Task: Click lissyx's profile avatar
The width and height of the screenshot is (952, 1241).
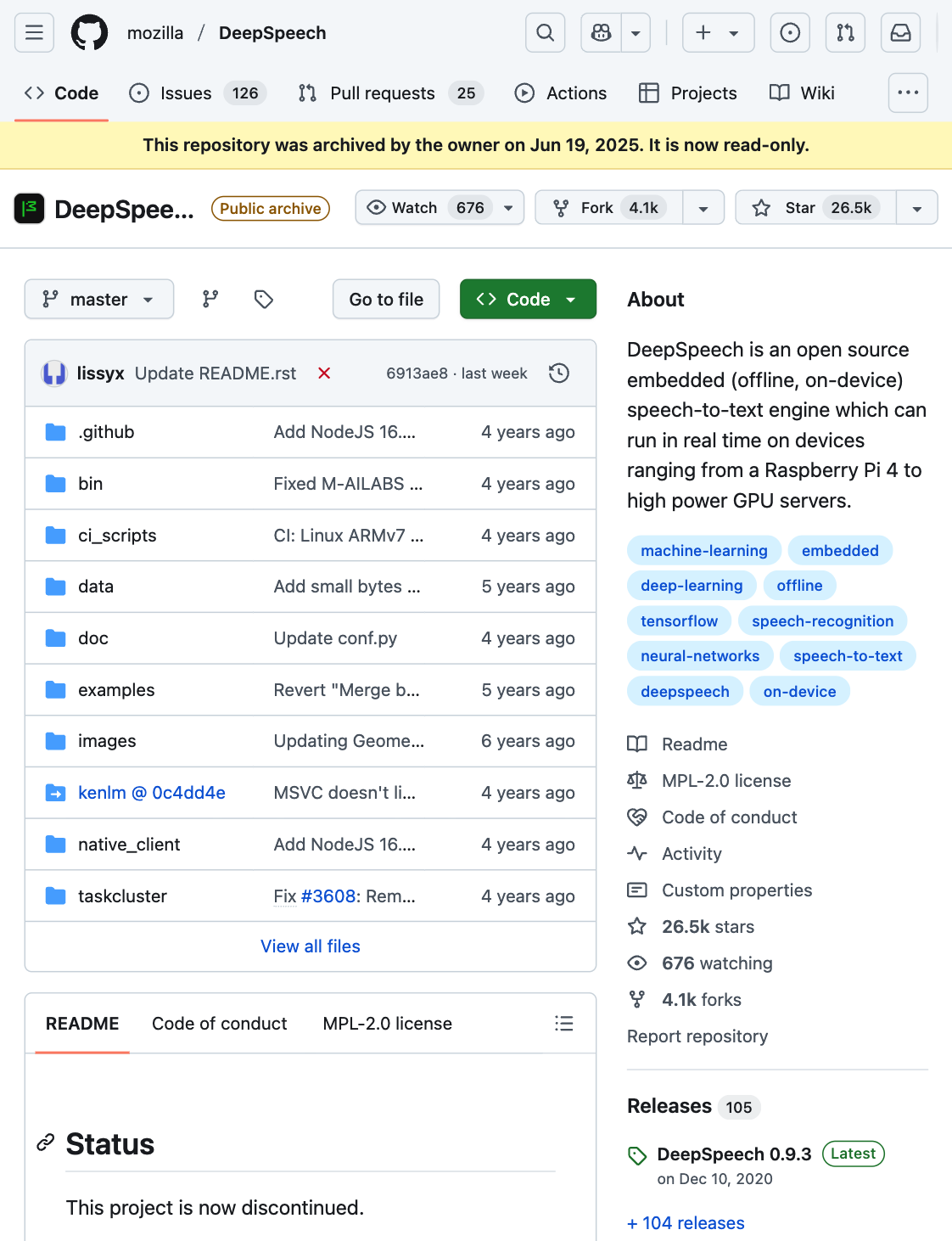Action: (53, 373)
